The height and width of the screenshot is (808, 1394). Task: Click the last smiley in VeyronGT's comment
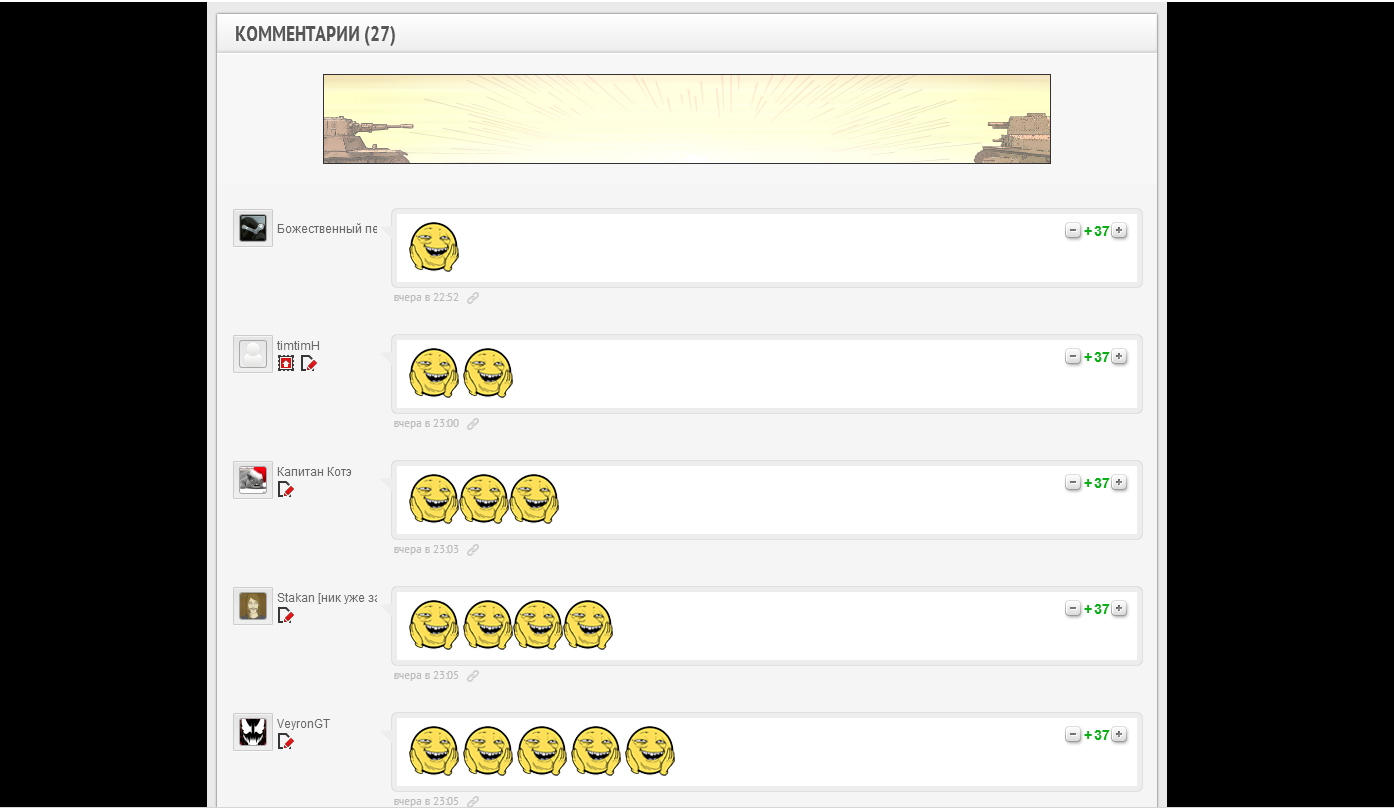pyautogui.click(x=650, y=751)
